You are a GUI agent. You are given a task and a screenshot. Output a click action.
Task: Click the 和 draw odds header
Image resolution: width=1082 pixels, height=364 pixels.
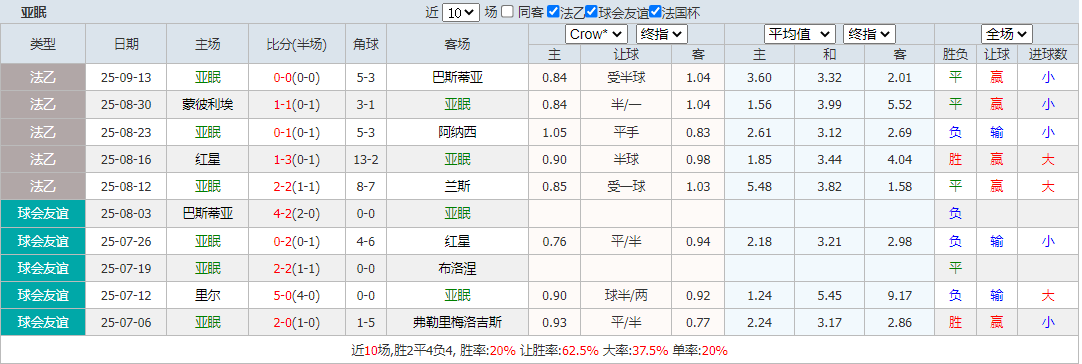click(x=829, y=55)
